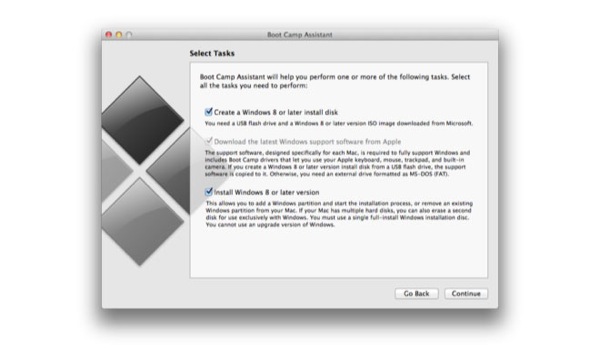Click the text about needing a USB flash drive
Image resolution: width=600 pixels, height=360 pixels.
[339, 123]
